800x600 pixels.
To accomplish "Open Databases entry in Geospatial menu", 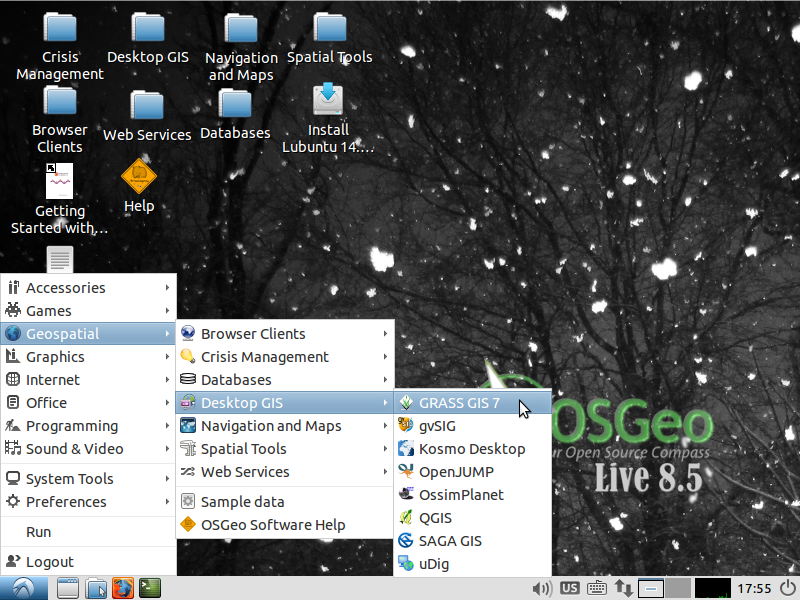I will tap(285, 380).
